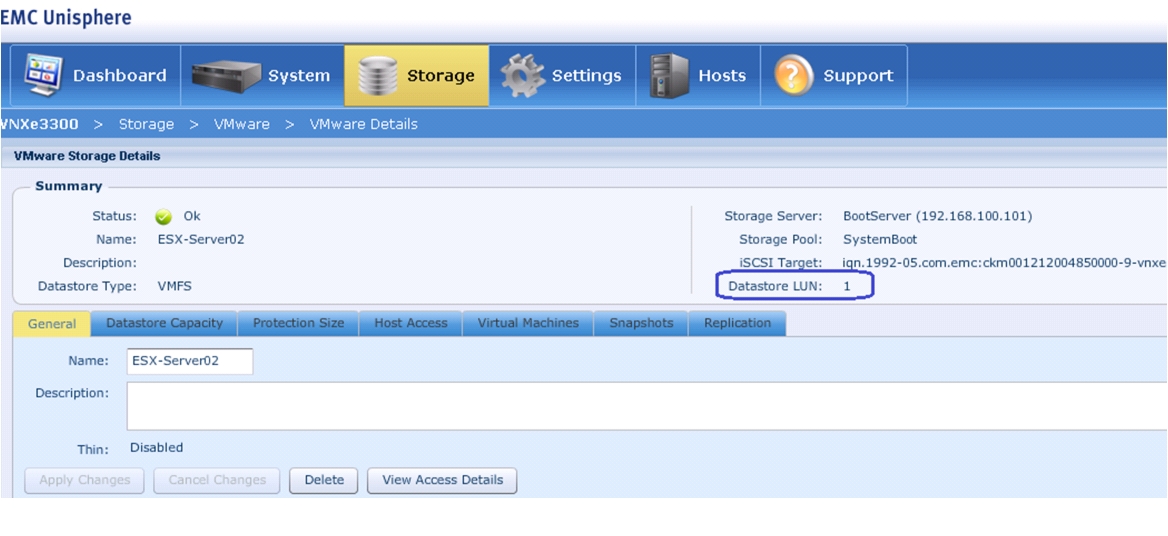This screenshot has width=1168, height=536.
Task: Click the Datastore Type label
Action: (x=87, y=286)
